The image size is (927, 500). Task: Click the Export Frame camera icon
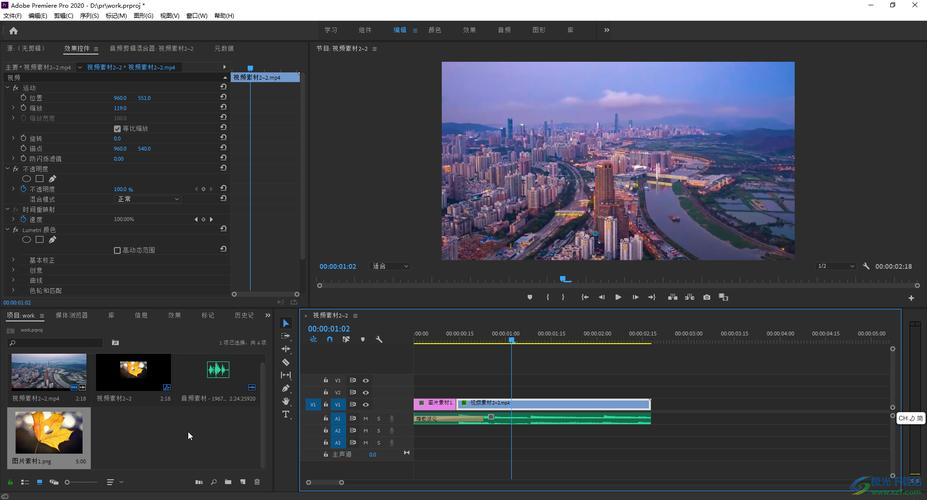[x=706, y=297]
